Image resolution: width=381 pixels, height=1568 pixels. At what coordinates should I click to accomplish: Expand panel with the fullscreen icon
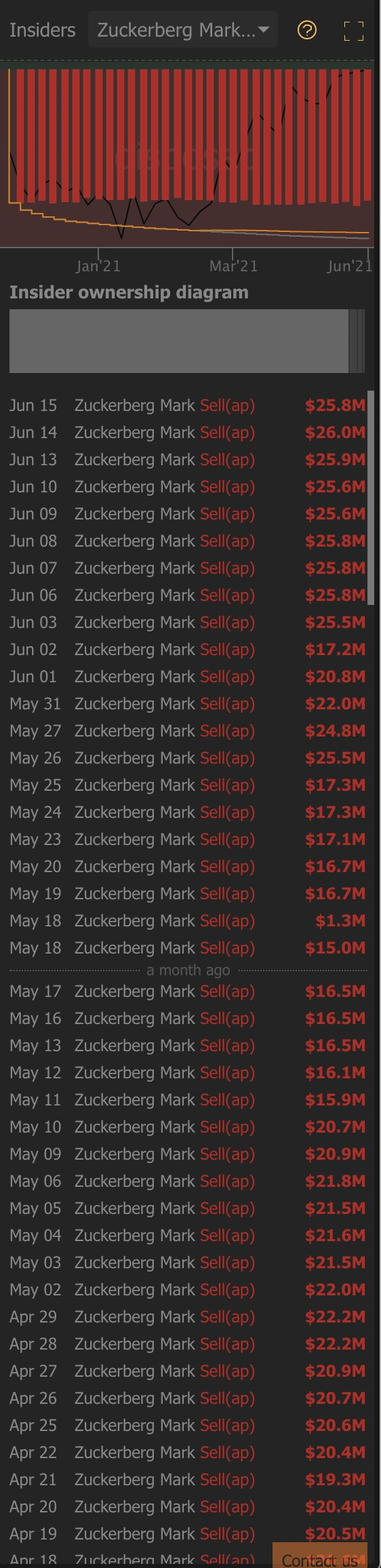pos(354,31)
